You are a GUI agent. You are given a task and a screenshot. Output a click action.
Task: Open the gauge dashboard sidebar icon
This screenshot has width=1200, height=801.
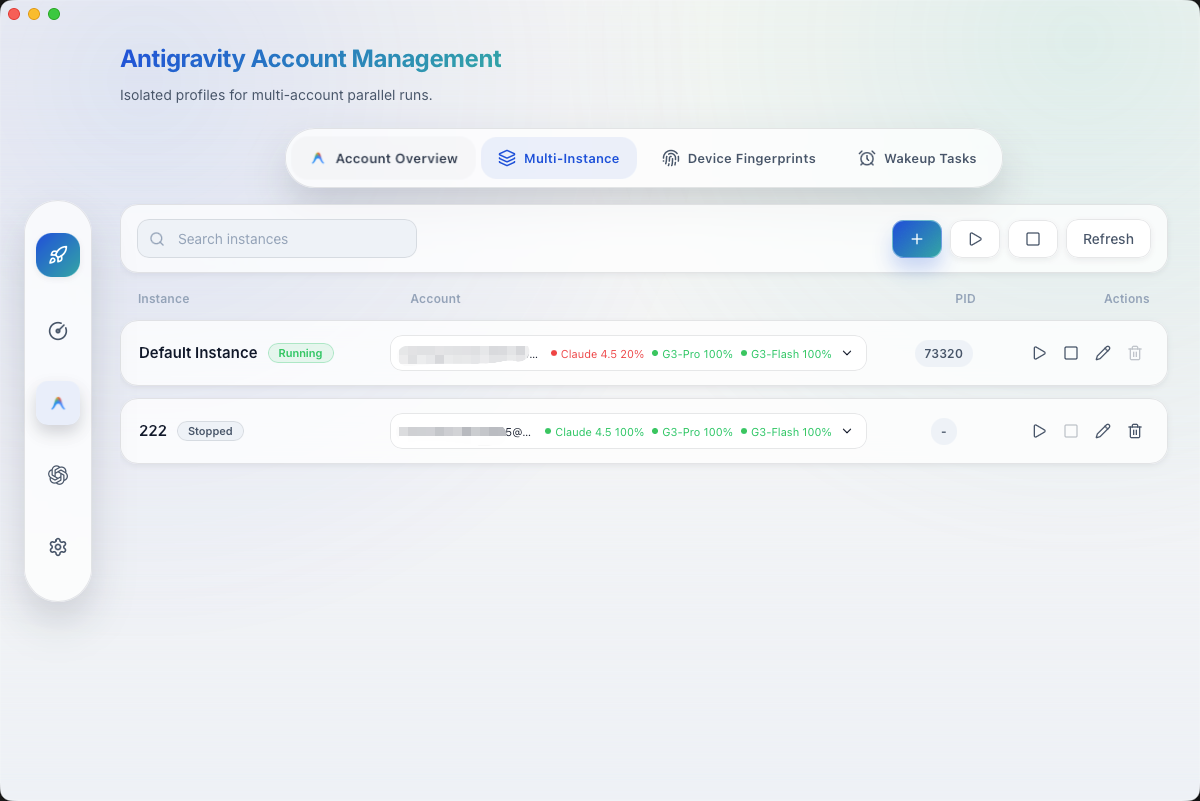pos(58,331)
